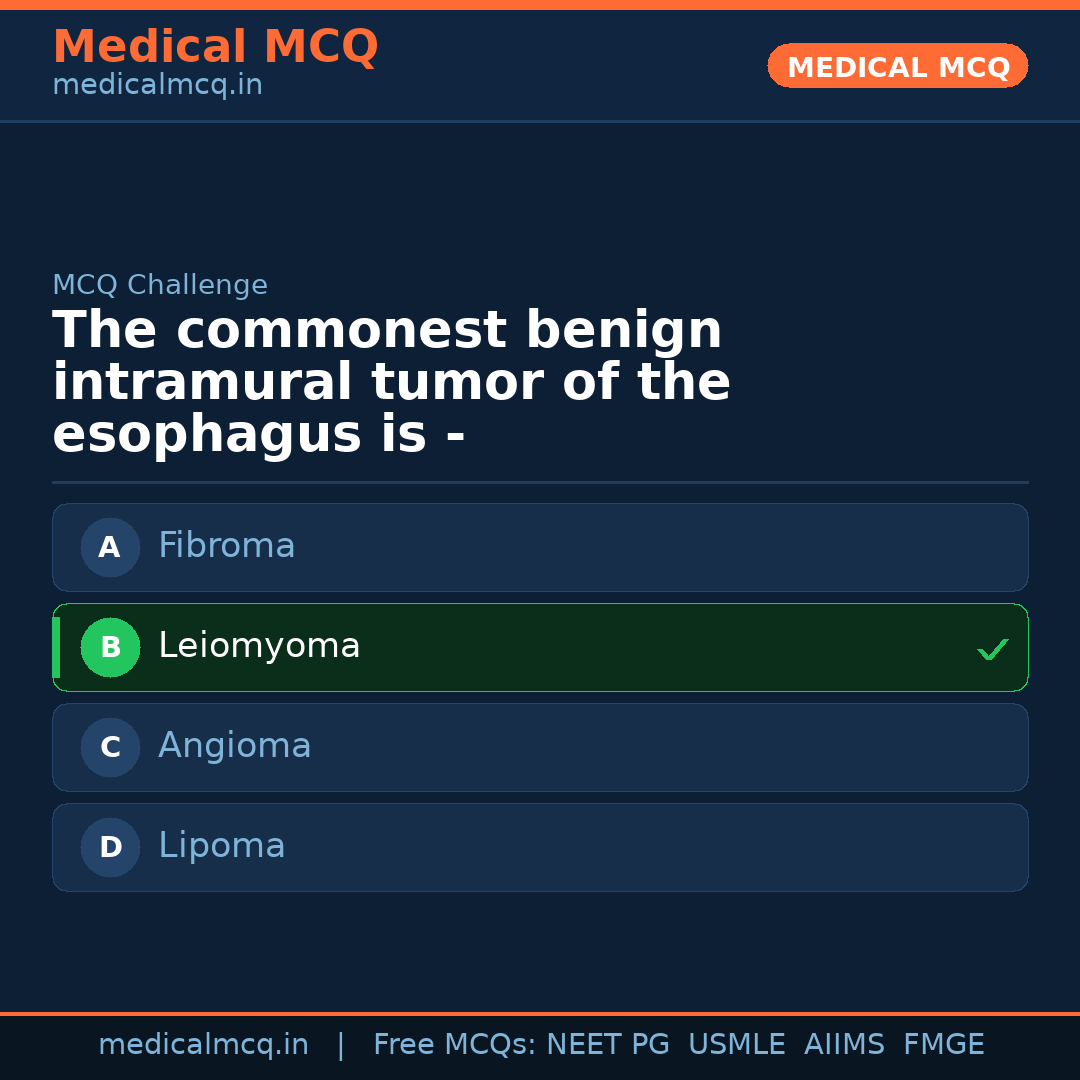Viewport: 1080px width, 1080px height.
Task: Click the green B option badge
Action: pyautogui.click(x=110, y=647)
